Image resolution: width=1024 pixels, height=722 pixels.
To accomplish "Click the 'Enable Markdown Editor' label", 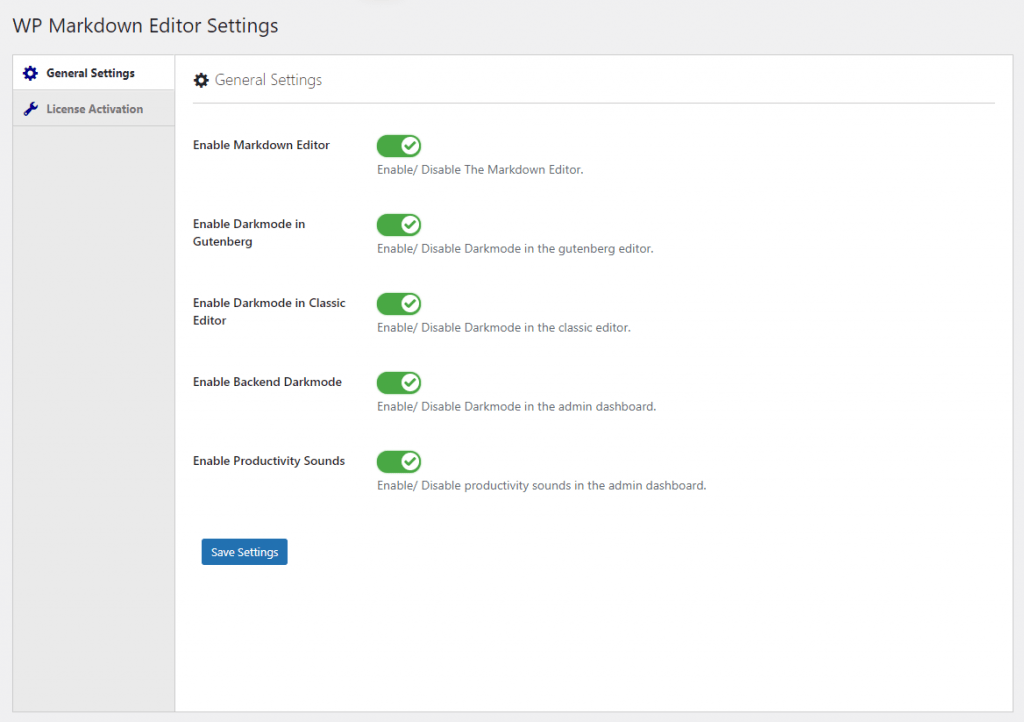I will 261,145.
